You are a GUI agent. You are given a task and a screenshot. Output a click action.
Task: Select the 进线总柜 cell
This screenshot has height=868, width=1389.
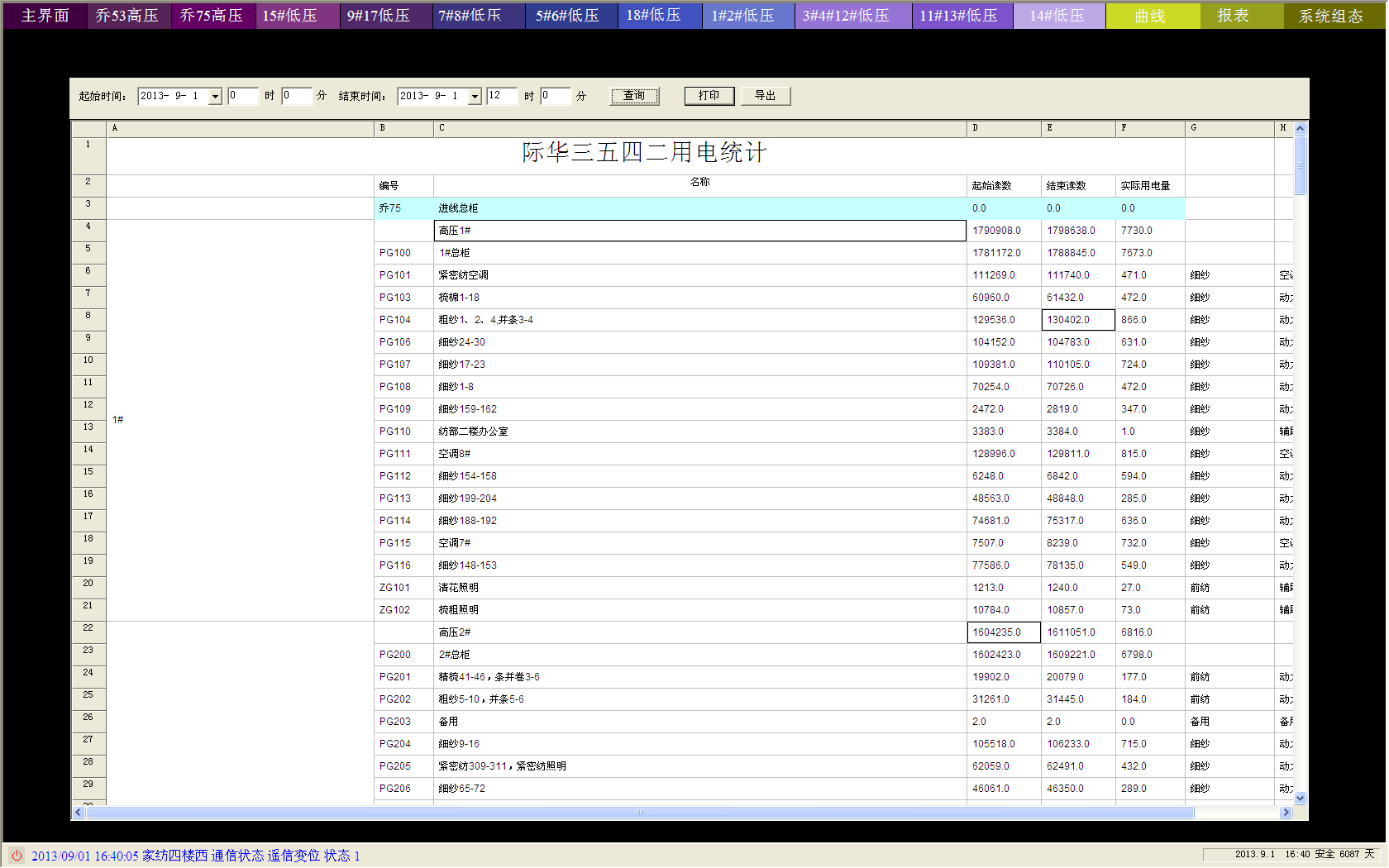click(699, 208)
